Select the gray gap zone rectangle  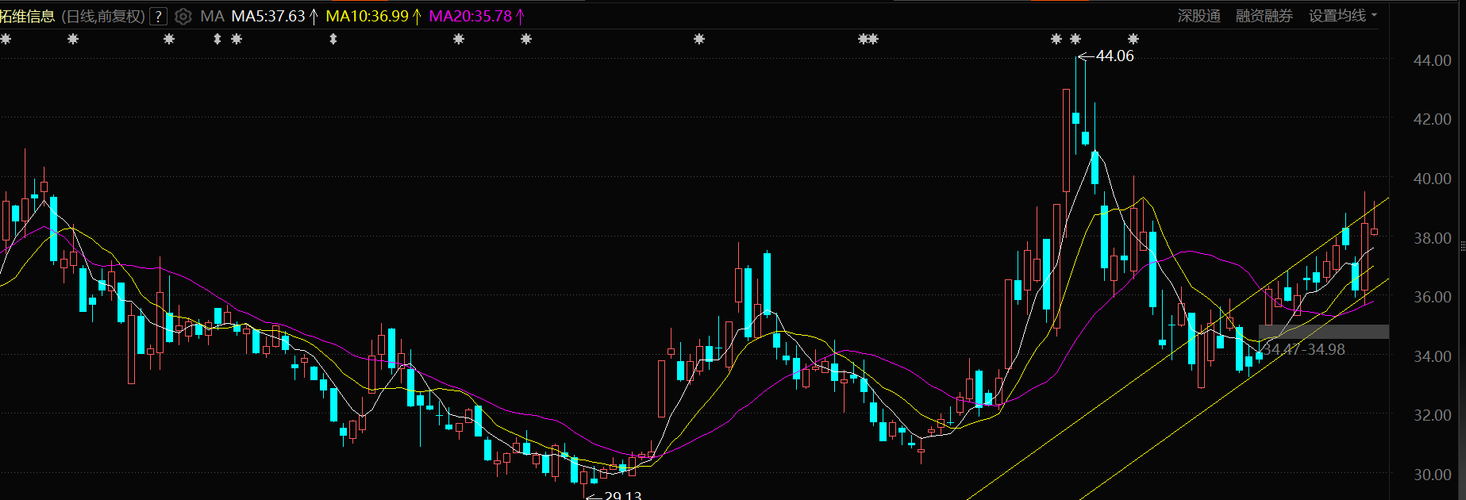(x=1324, y=331)
